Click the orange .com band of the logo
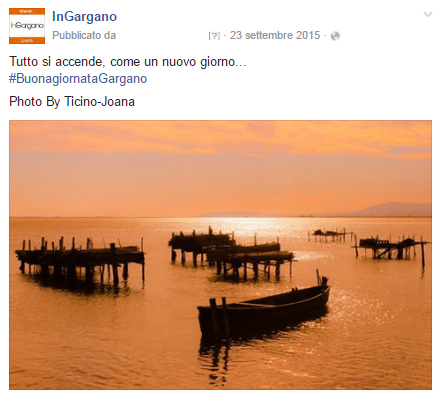439x400 pixels. 27,41
